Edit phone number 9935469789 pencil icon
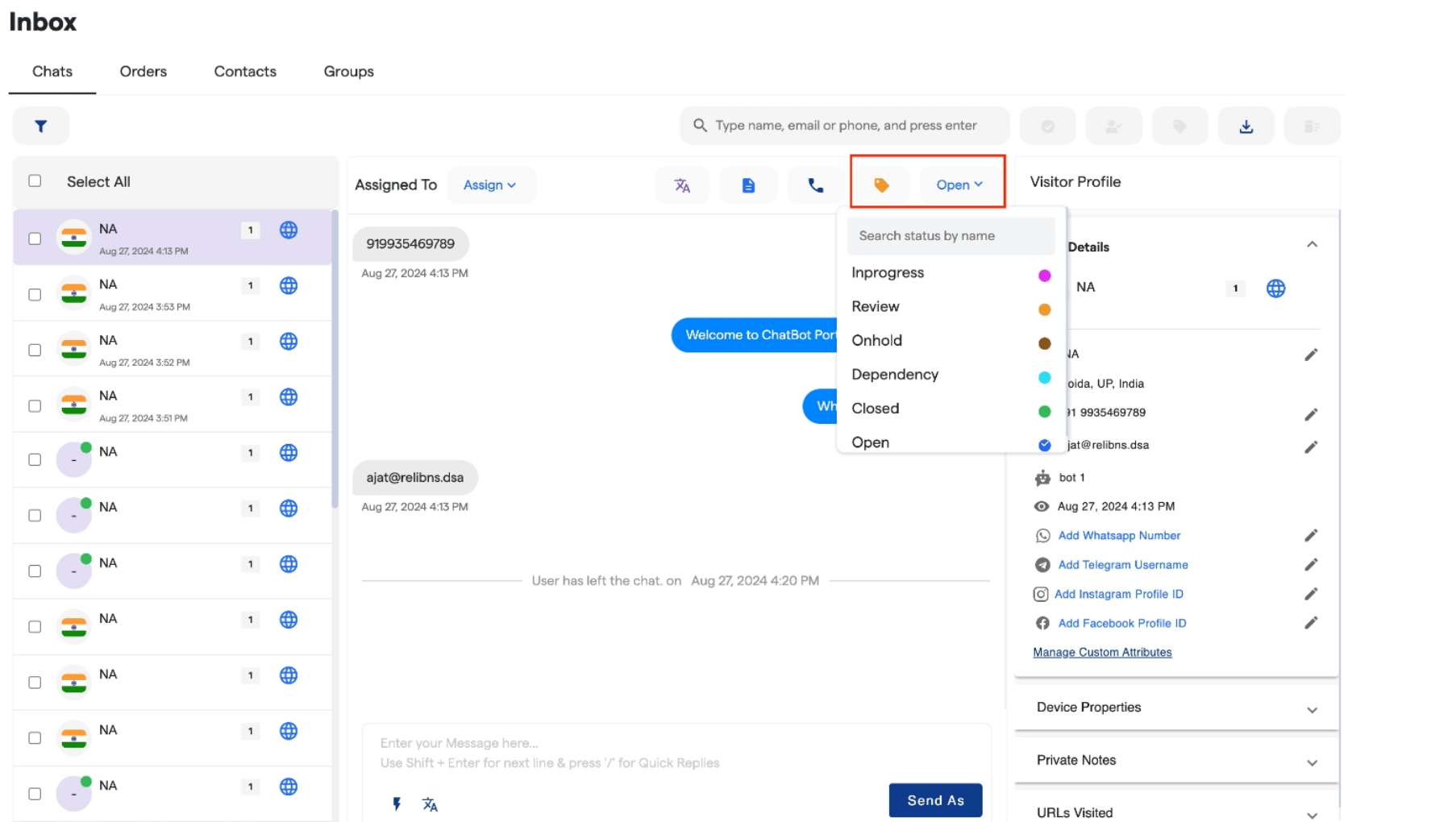This screenshot has height=822, width=1456. point(1311,414)
